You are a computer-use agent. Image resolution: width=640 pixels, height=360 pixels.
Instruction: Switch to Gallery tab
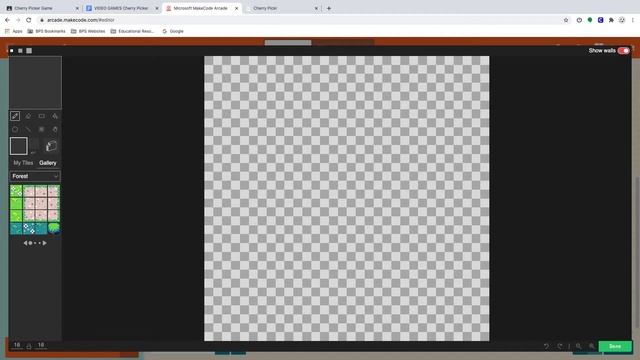[x=48, y=163]
